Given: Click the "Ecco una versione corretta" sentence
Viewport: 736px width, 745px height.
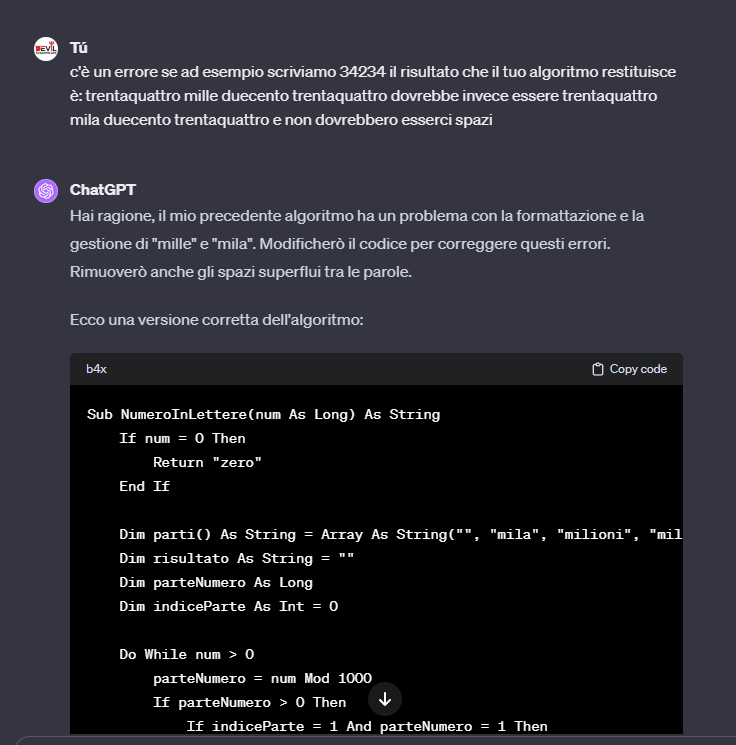Looking at the screenshot, I should click(x=216, y=320).
